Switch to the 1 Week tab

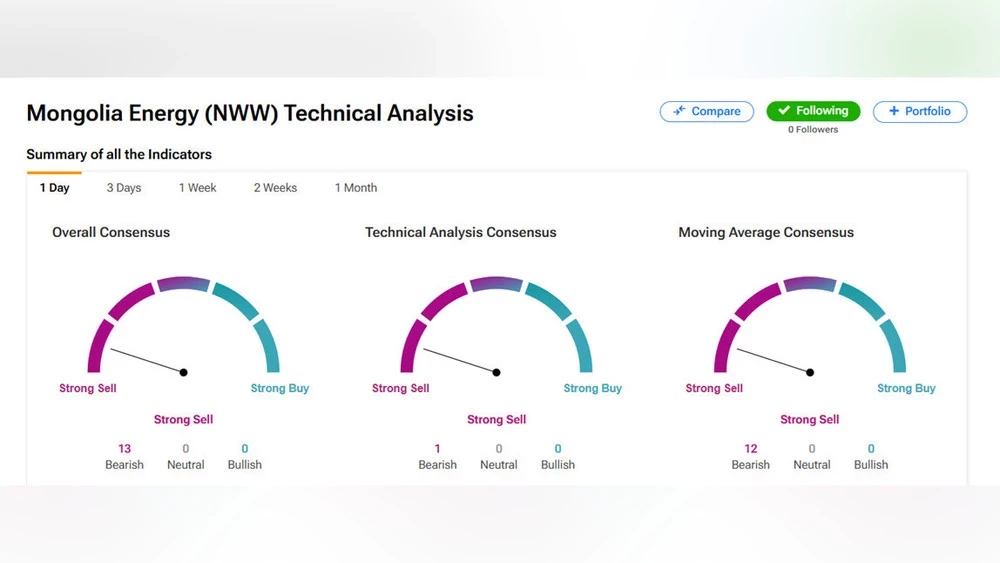[197, 188]
